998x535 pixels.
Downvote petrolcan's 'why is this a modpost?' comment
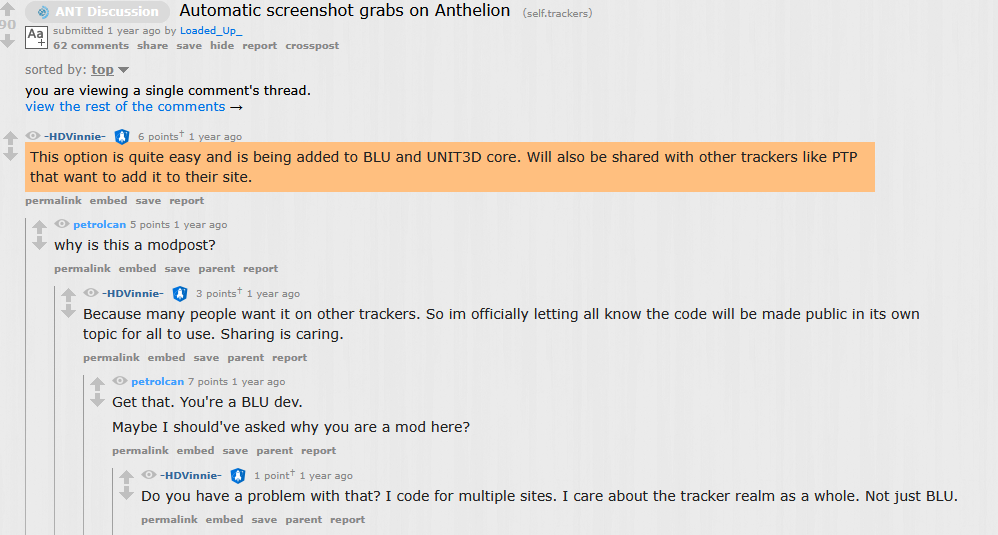coord(39,243)
